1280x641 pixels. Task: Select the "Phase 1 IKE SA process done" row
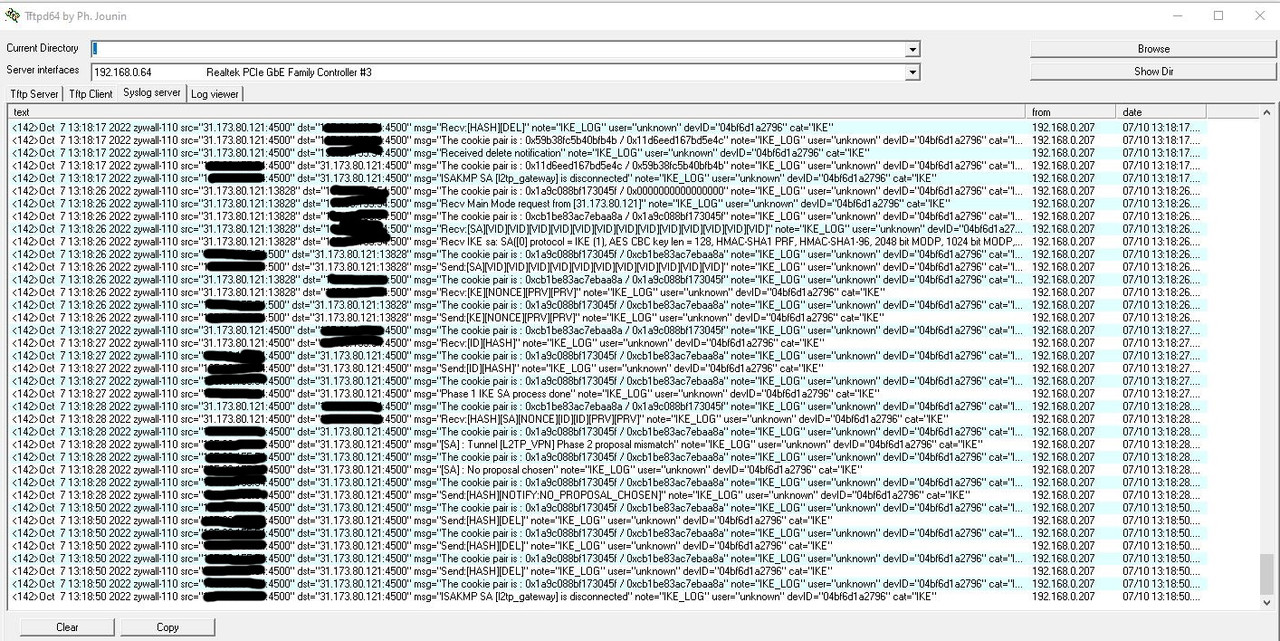click(607, 394)
